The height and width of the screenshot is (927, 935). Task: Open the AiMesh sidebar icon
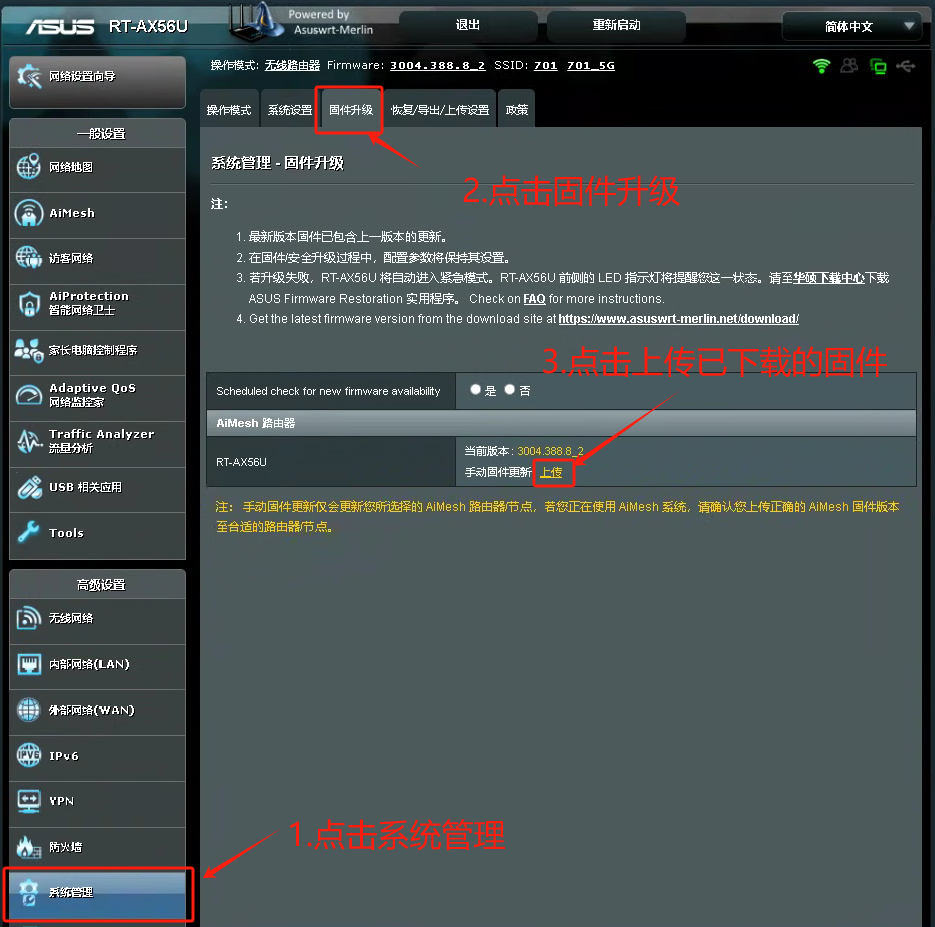coord(29,213)
